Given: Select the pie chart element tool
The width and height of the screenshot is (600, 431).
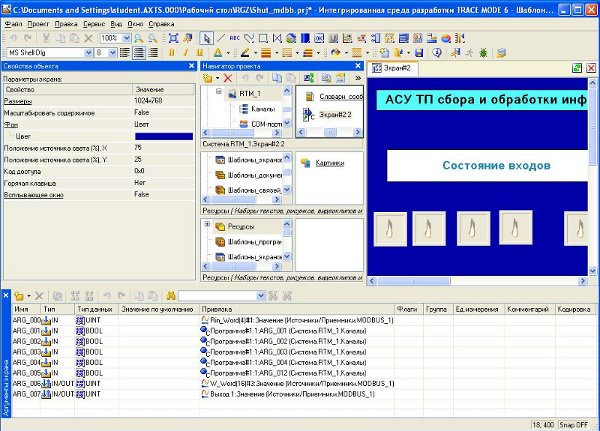Looking at the screenshot, I should click(x=446, y=38).
